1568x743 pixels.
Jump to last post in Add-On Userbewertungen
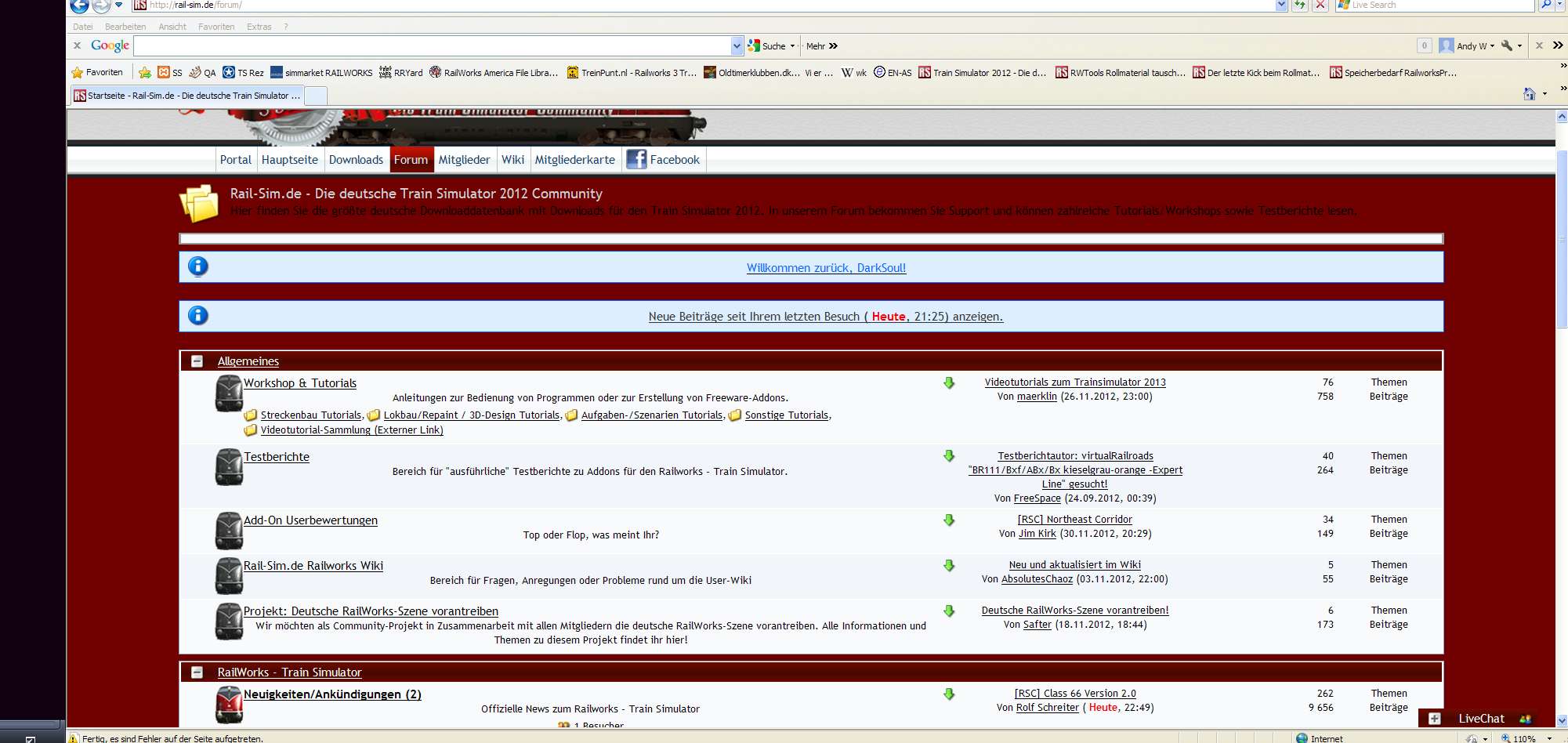pyautogui.click(x=949, y=520)
